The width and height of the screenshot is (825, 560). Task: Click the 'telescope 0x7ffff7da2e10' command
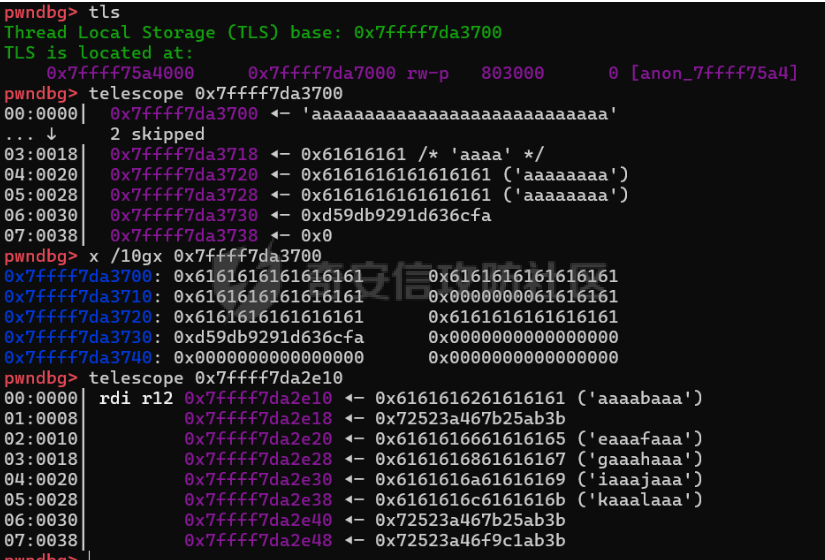coord(216,378)
